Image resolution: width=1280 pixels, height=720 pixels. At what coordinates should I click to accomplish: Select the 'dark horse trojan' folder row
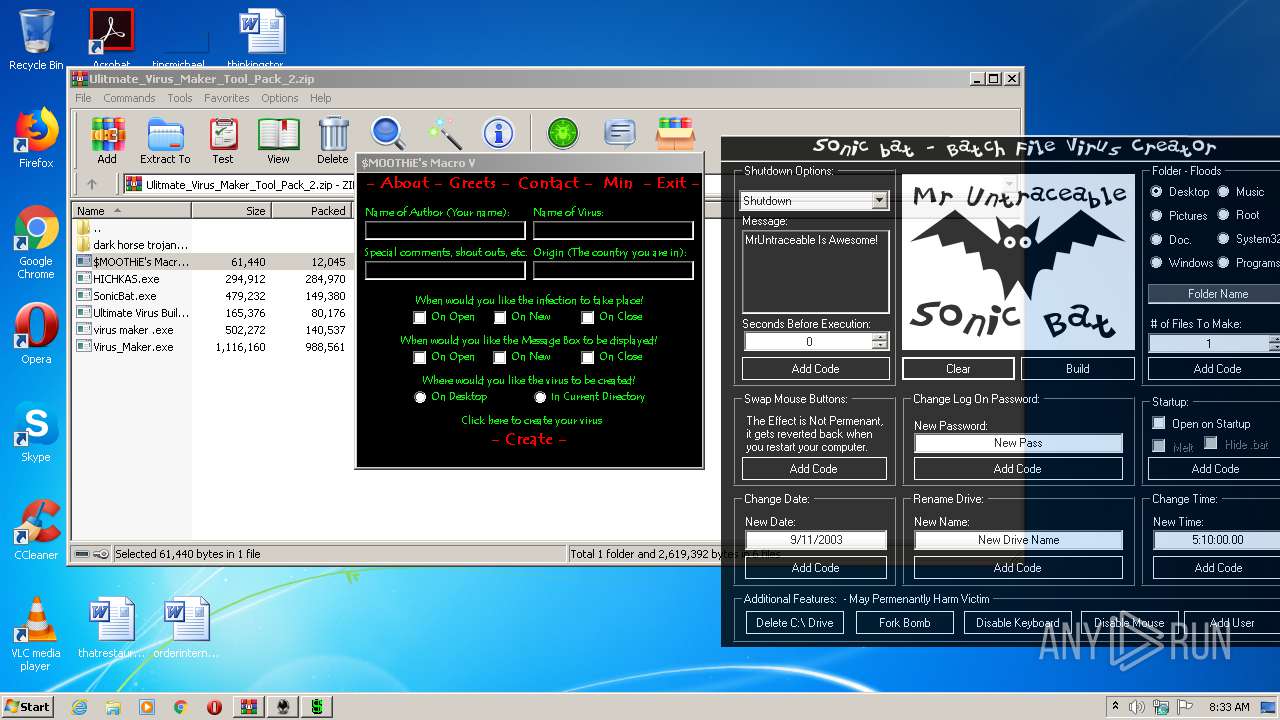tap(211, 244)
